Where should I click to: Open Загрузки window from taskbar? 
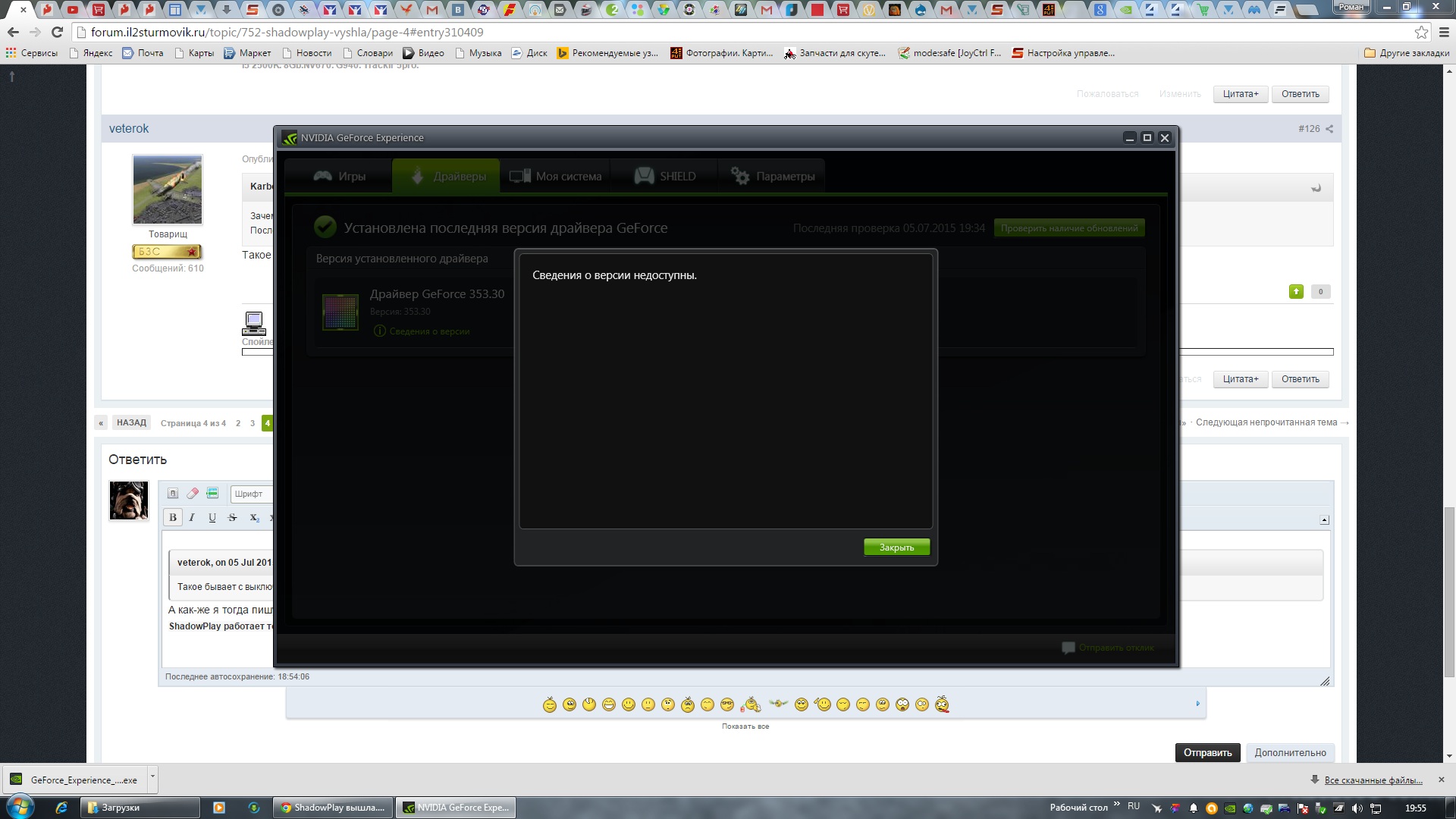click(x=140, y=808)
